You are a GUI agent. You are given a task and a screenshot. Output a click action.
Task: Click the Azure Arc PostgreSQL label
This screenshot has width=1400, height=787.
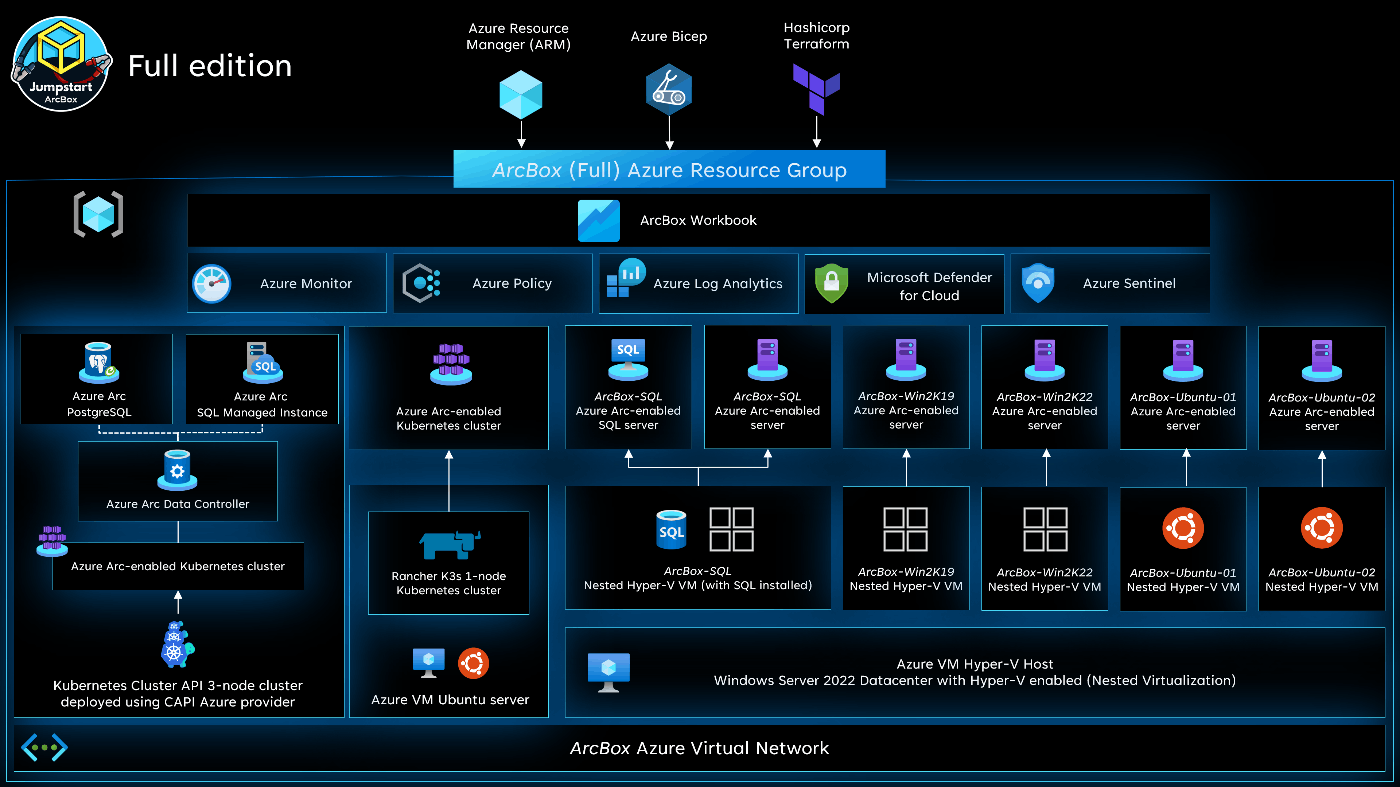pos(100,405)
